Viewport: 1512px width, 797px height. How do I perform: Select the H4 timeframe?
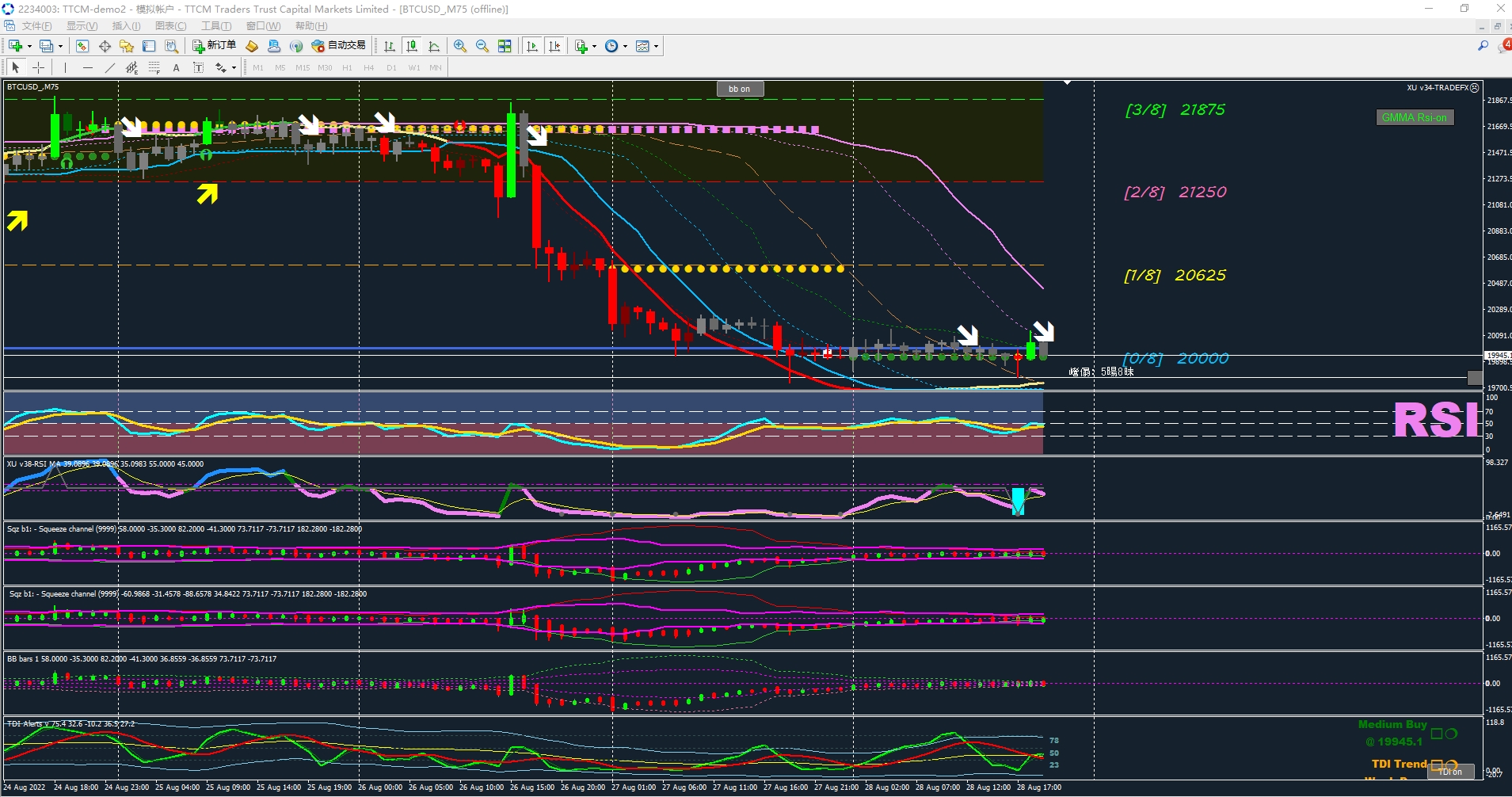click(x=368, y=67)
